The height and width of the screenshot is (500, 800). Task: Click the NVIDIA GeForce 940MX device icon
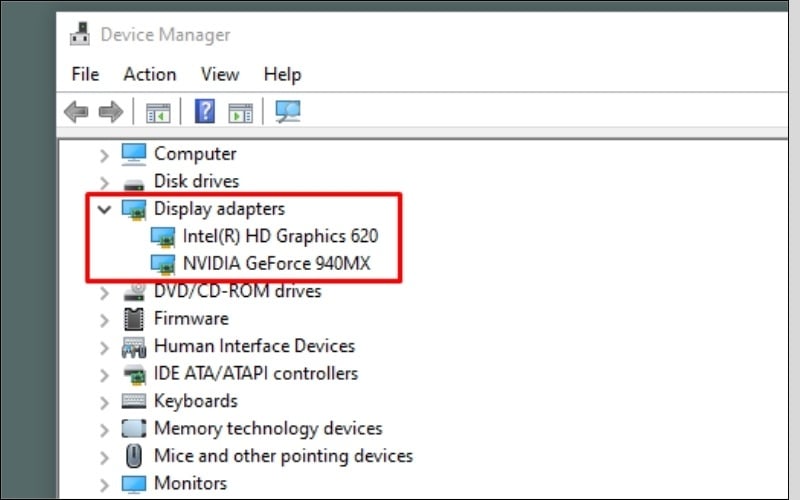[163, 264]
